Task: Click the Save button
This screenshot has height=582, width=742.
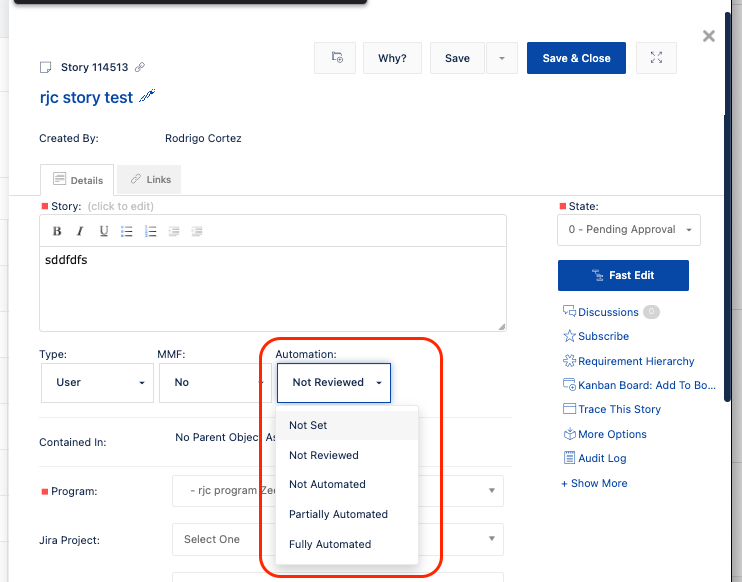Action: click(x=457, y=58)
